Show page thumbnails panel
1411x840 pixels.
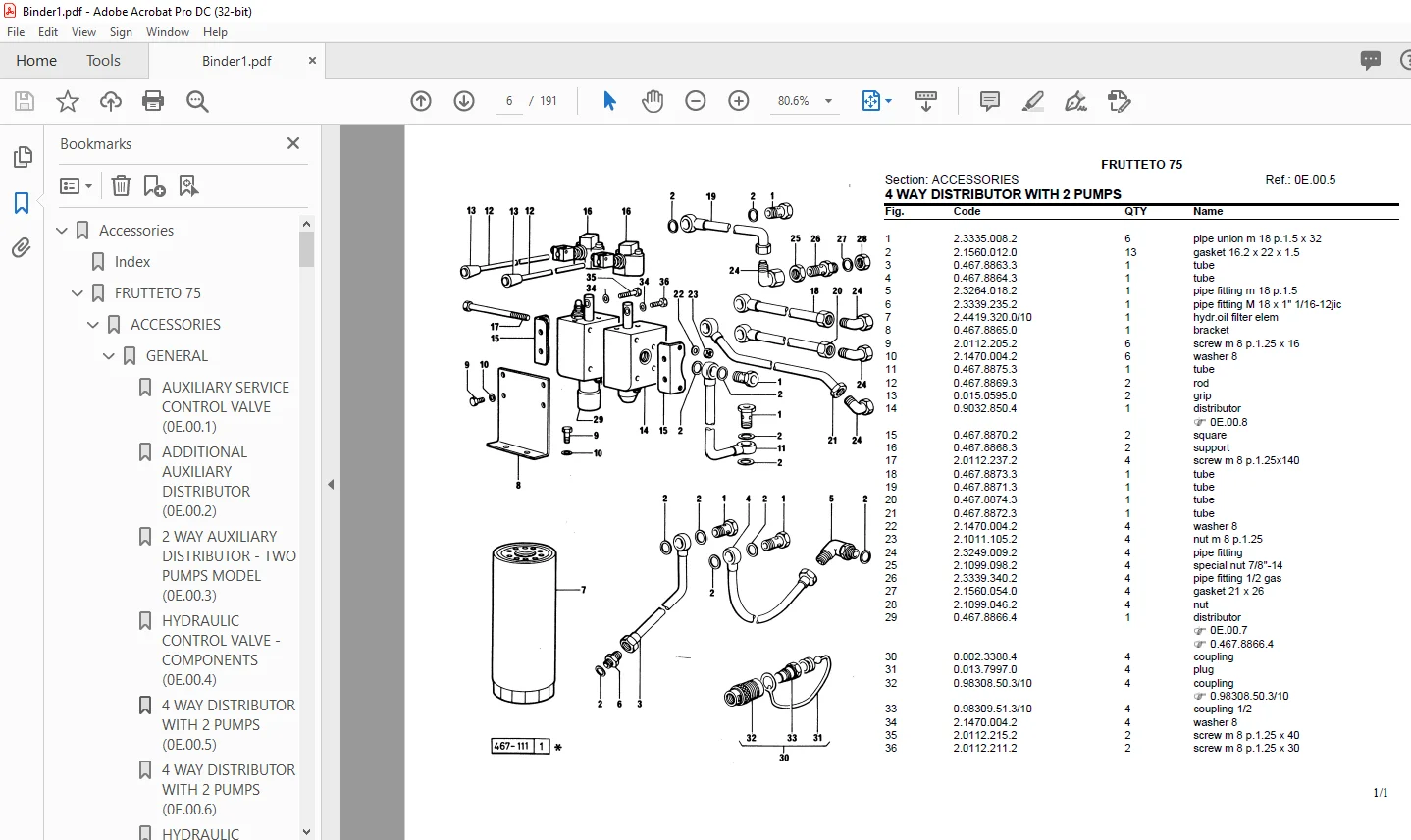(x=22, y=157)
